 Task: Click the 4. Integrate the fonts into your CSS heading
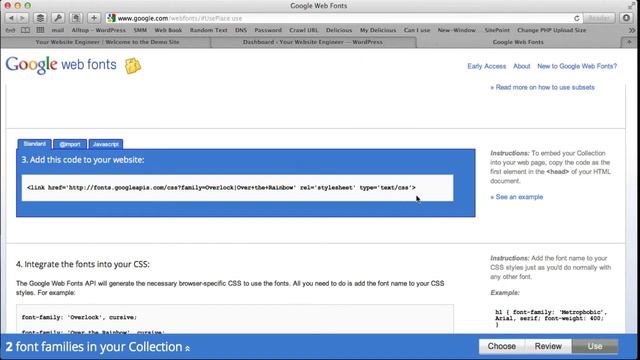tap(83, 264)
